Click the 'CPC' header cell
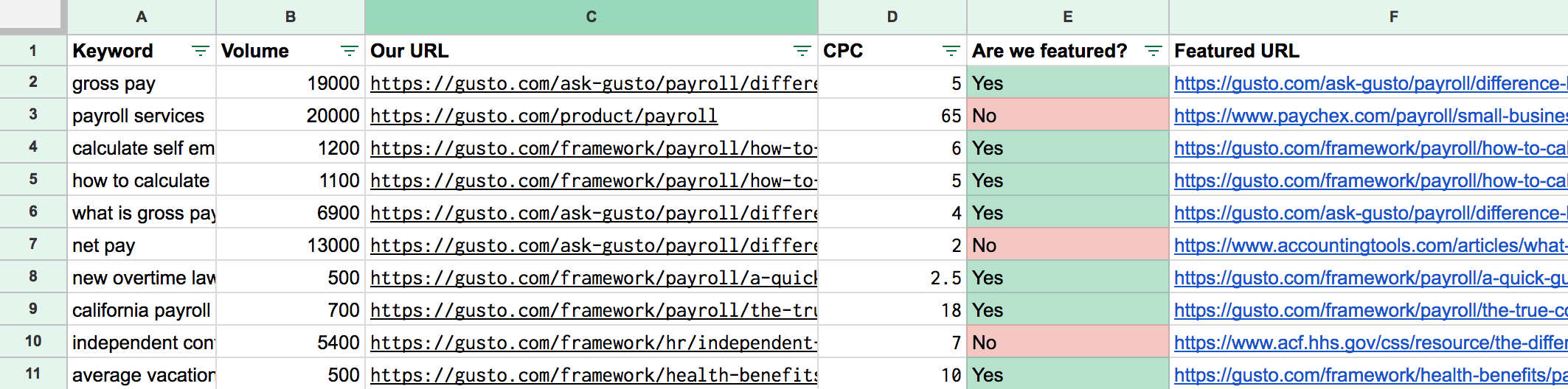Screen dimensions: 1568x389 coord(892,51)
